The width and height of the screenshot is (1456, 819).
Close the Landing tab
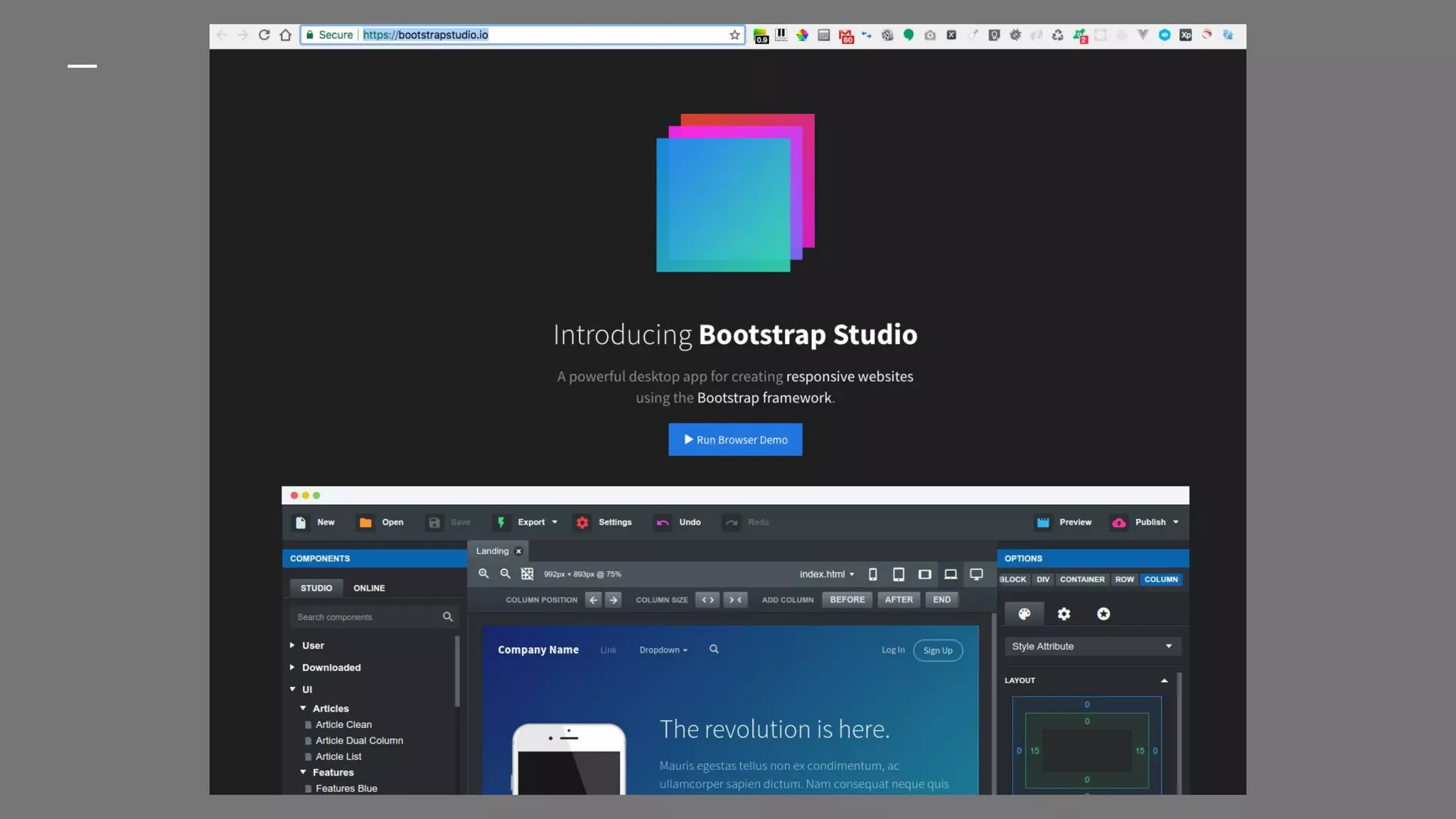tap(518, 552)
